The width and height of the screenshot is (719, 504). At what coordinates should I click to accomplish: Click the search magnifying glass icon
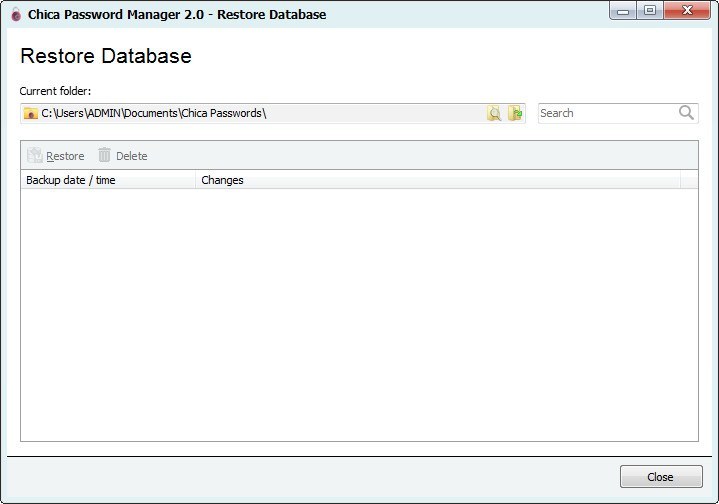point(686,113)
